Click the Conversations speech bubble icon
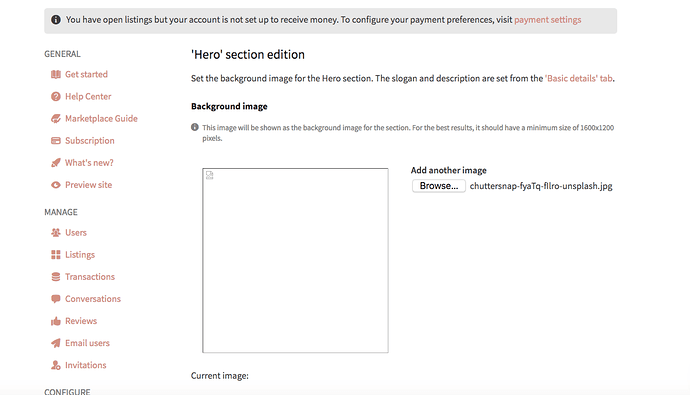The width and height of the screenshot is (690, 395). point(55,299)
